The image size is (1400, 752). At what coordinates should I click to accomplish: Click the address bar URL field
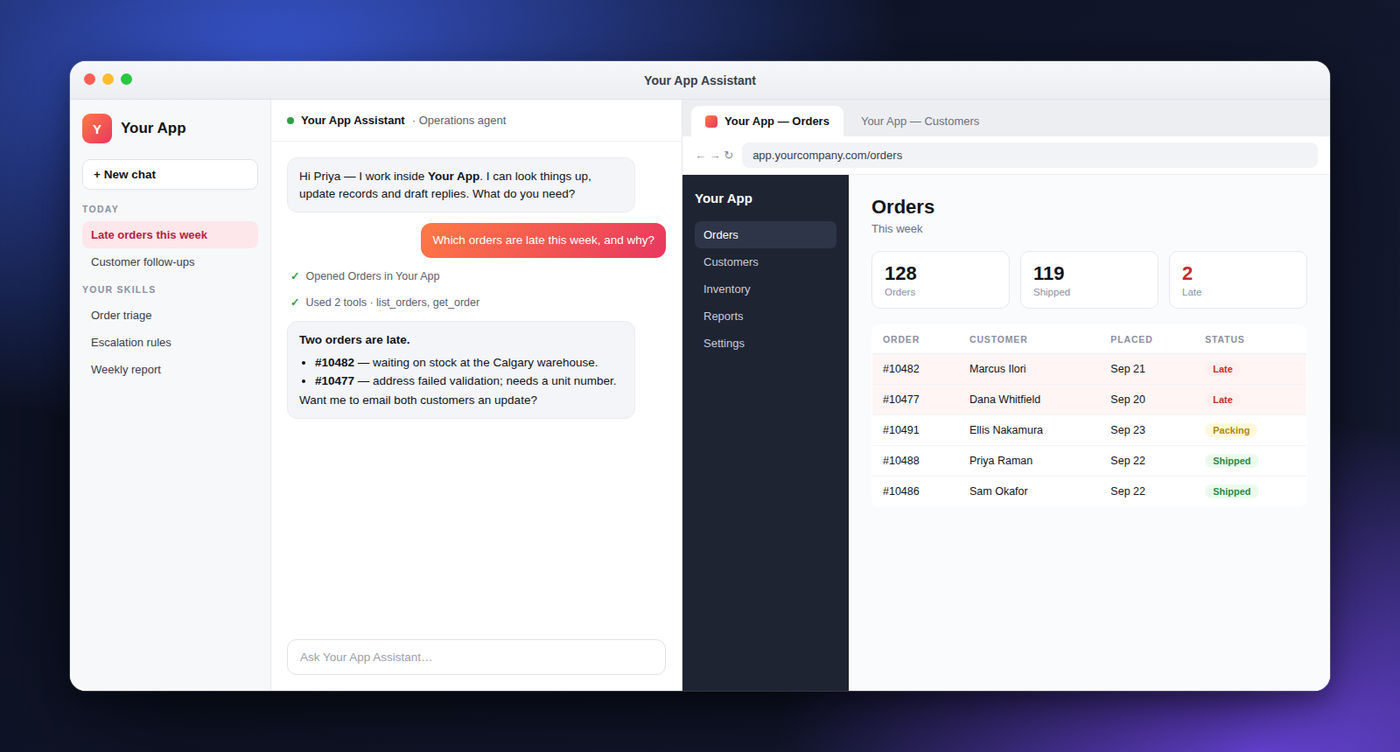[1030, 155]
